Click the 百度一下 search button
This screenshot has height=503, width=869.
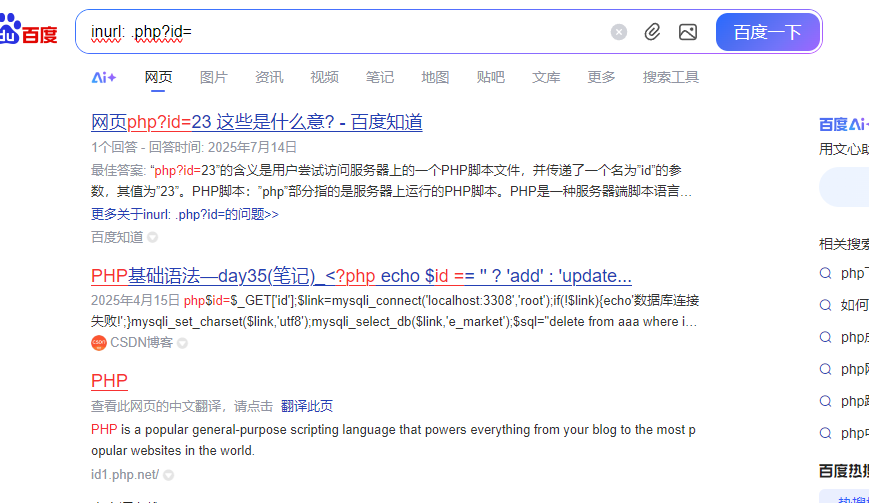(x=768, y=32)
